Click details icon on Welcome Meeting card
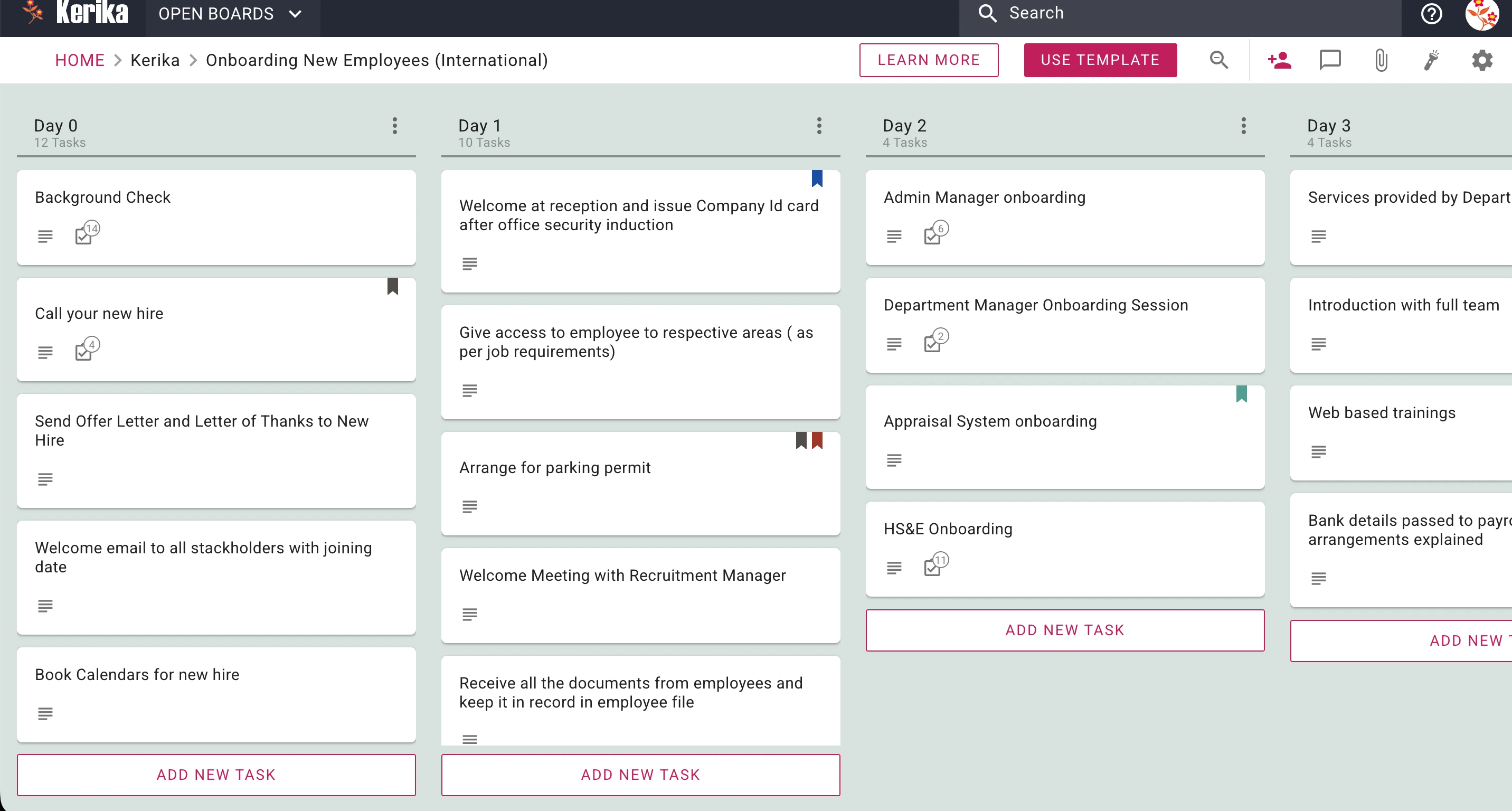 (x=469, y=615)
